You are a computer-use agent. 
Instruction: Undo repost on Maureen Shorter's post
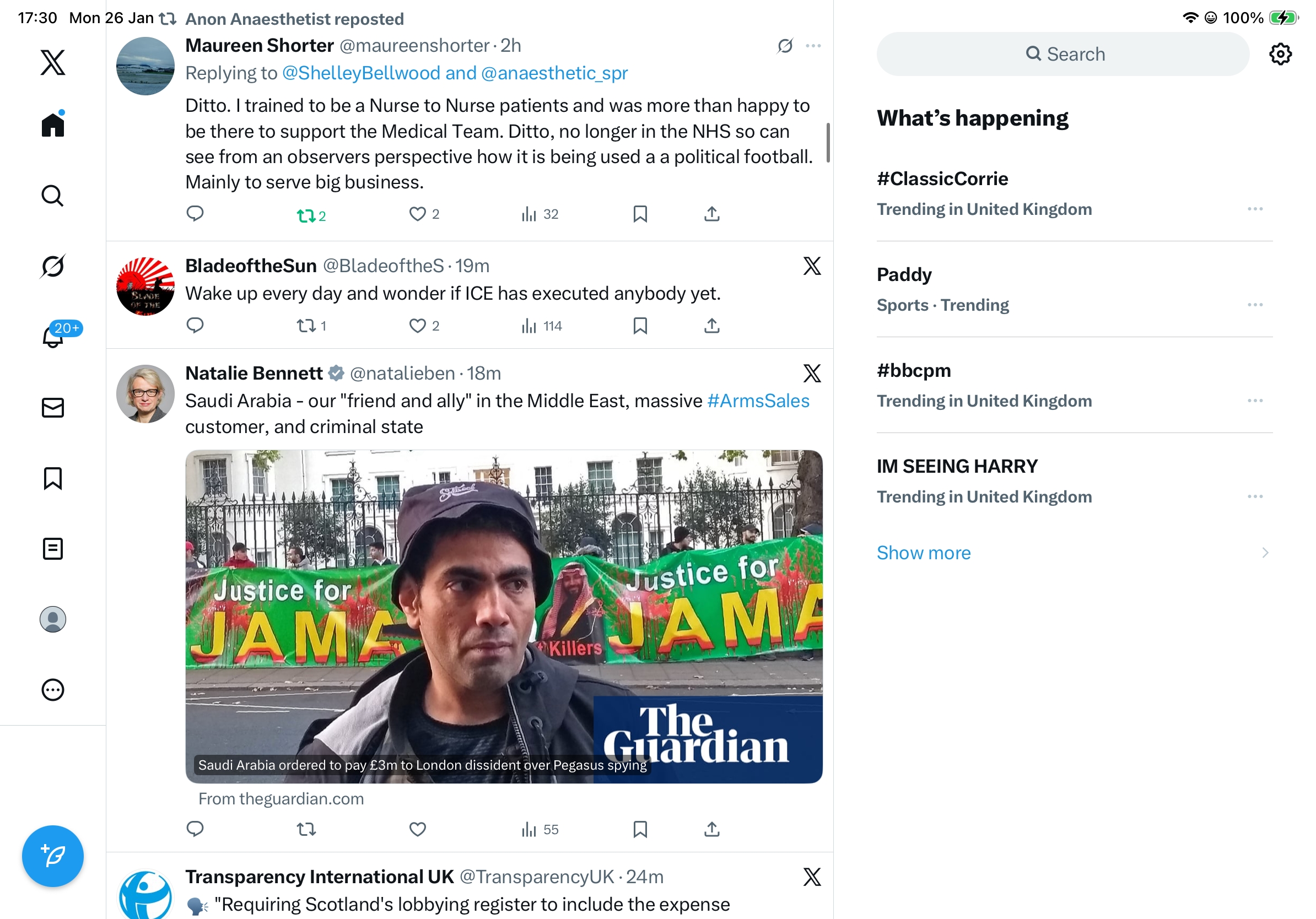point(306,215)
